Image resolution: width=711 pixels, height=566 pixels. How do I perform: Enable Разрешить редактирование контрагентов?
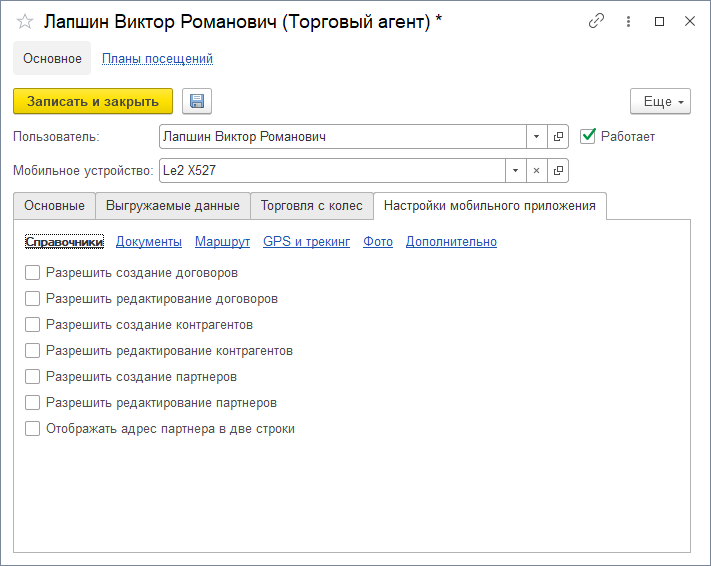pos(33,350)
